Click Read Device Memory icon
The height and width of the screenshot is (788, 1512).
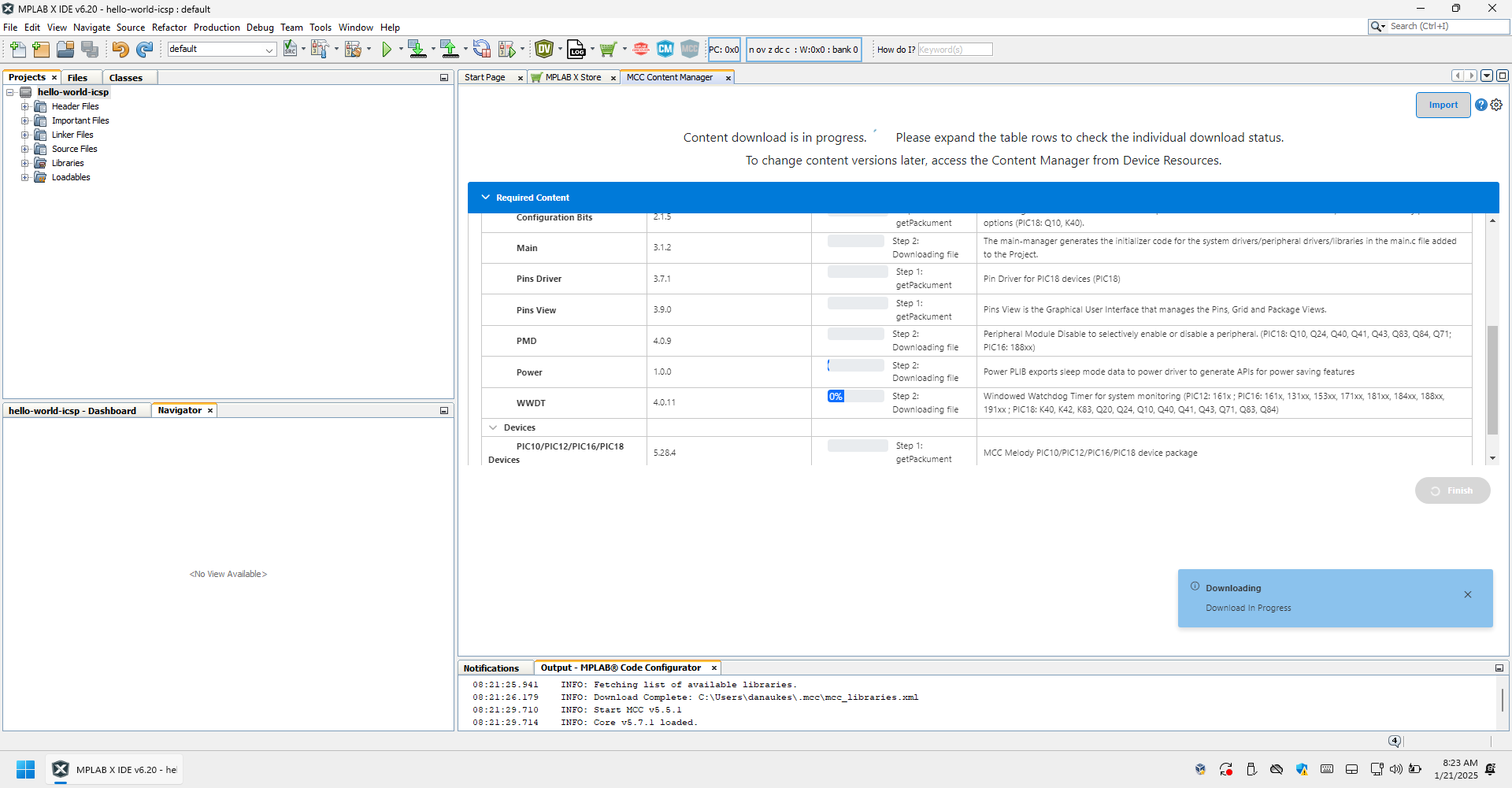click(x=449, y=50)
